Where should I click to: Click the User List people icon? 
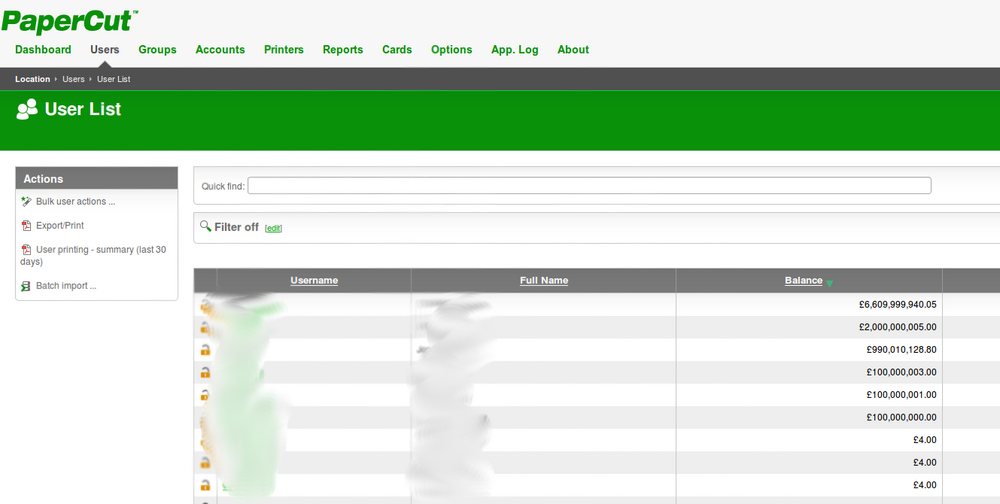pos(27,109)
